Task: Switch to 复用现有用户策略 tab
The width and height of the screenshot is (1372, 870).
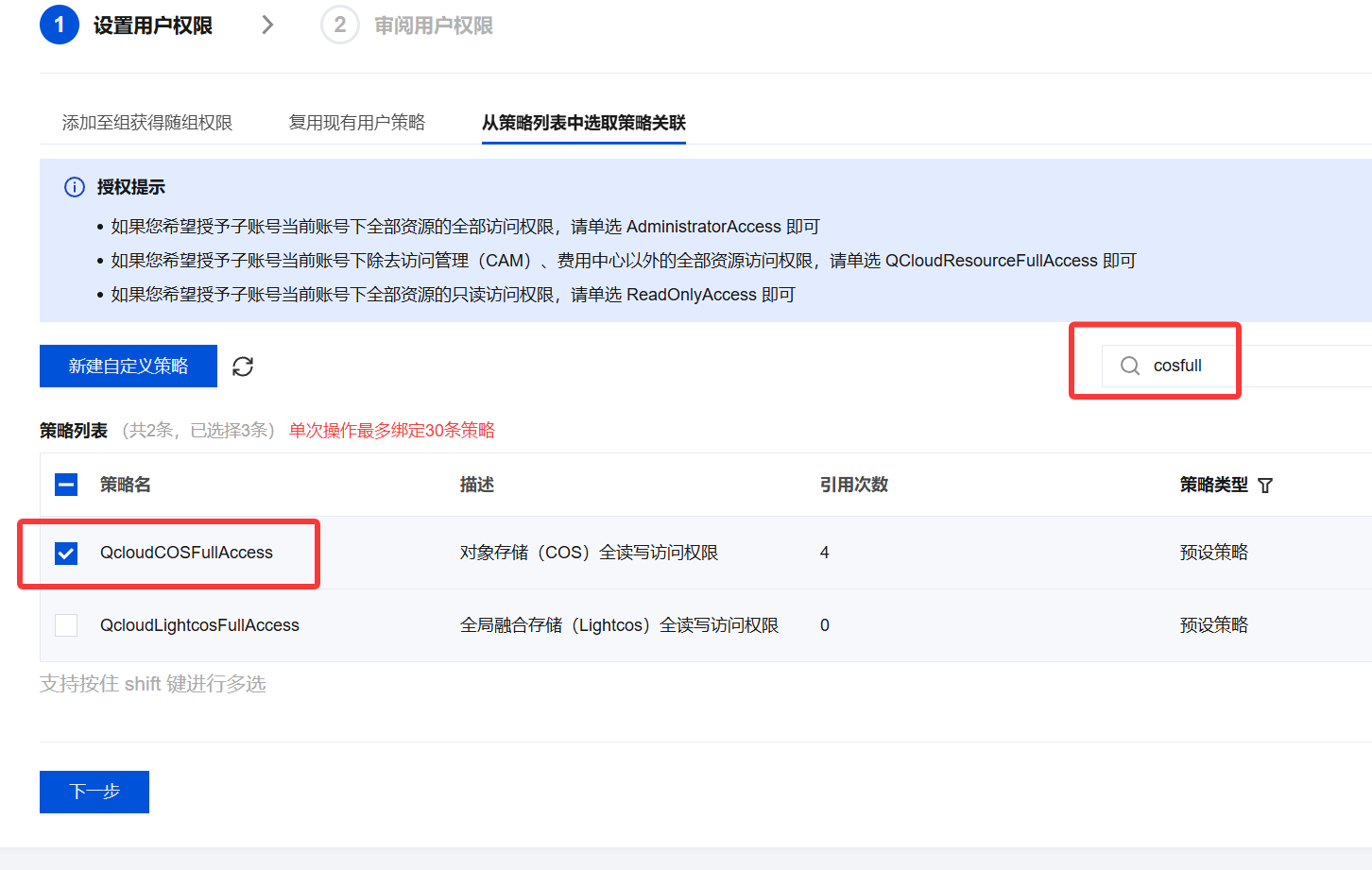Action: [357, 123]
